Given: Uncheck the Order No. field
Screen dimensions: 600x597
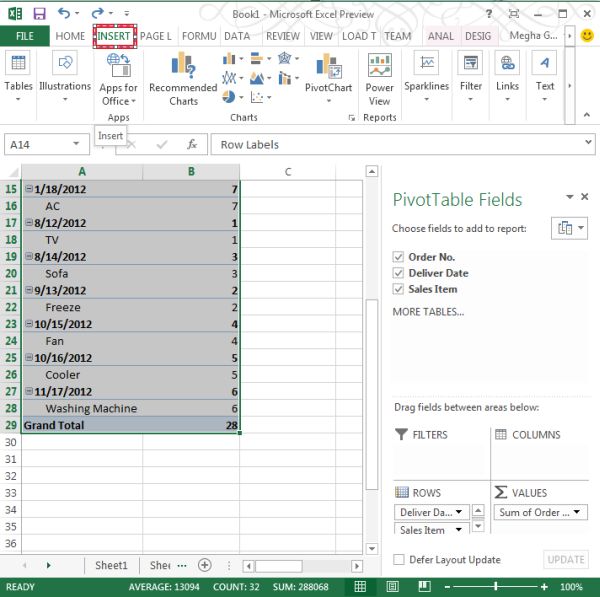Looking at the screenshot, I should (x=398, y=257).
